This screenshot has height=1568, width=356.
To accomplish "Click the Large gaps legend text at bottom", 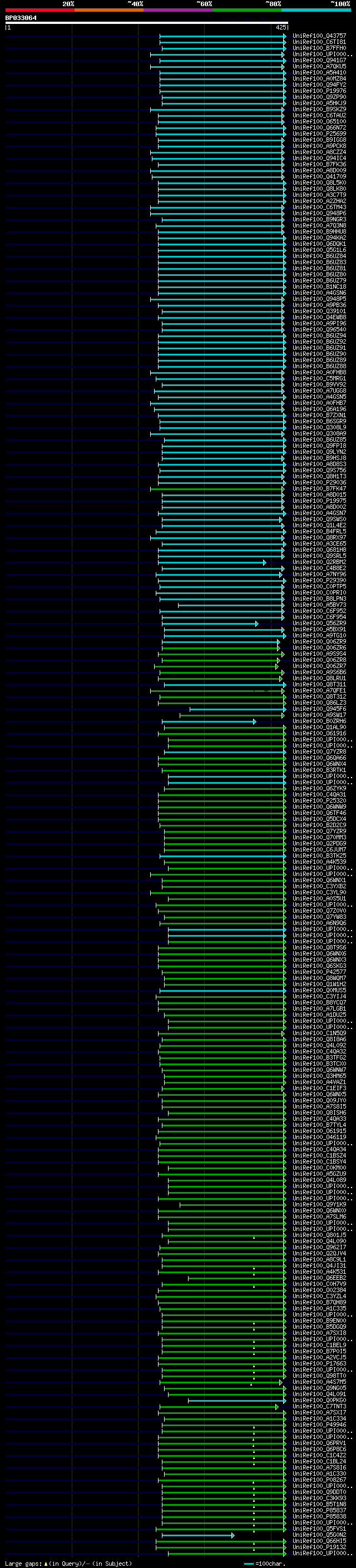I will click(68, 1564).
